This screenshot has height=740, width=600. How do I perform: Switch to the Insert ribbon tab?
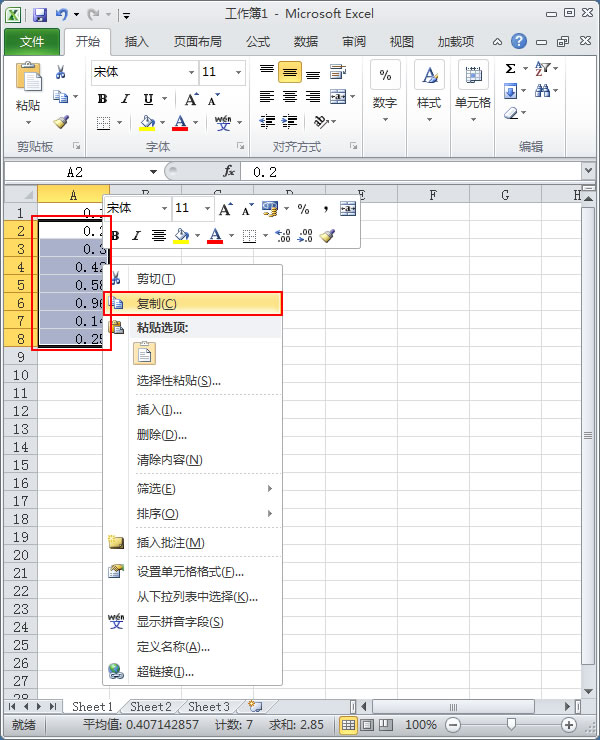point(136,42)
